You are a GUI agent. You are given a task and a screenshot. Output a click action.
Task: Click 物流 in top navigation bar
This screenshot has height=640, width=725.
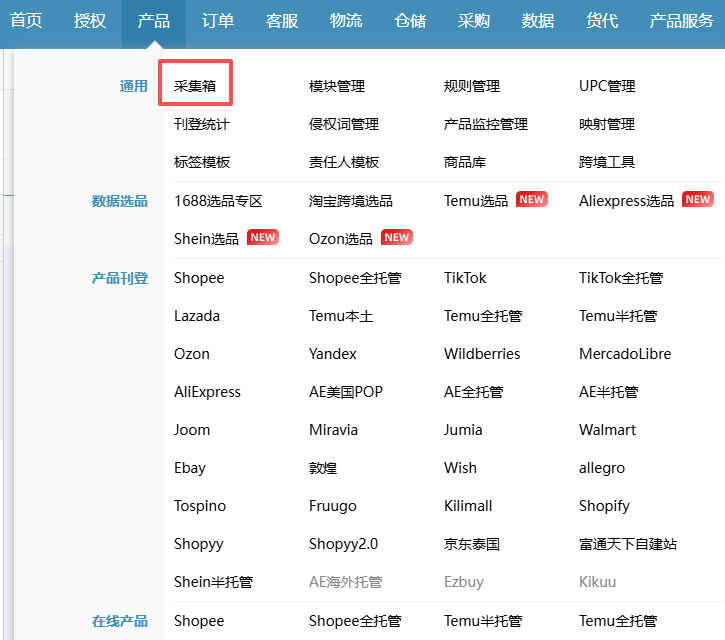(346, 21)
